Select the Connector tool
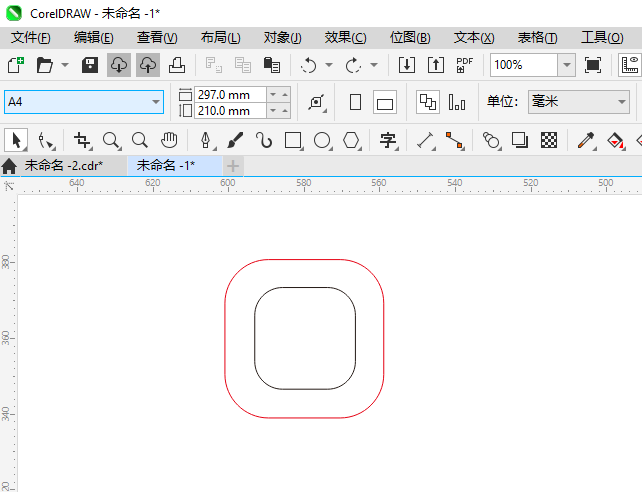 pyautogui.click(x=454, y=140)
